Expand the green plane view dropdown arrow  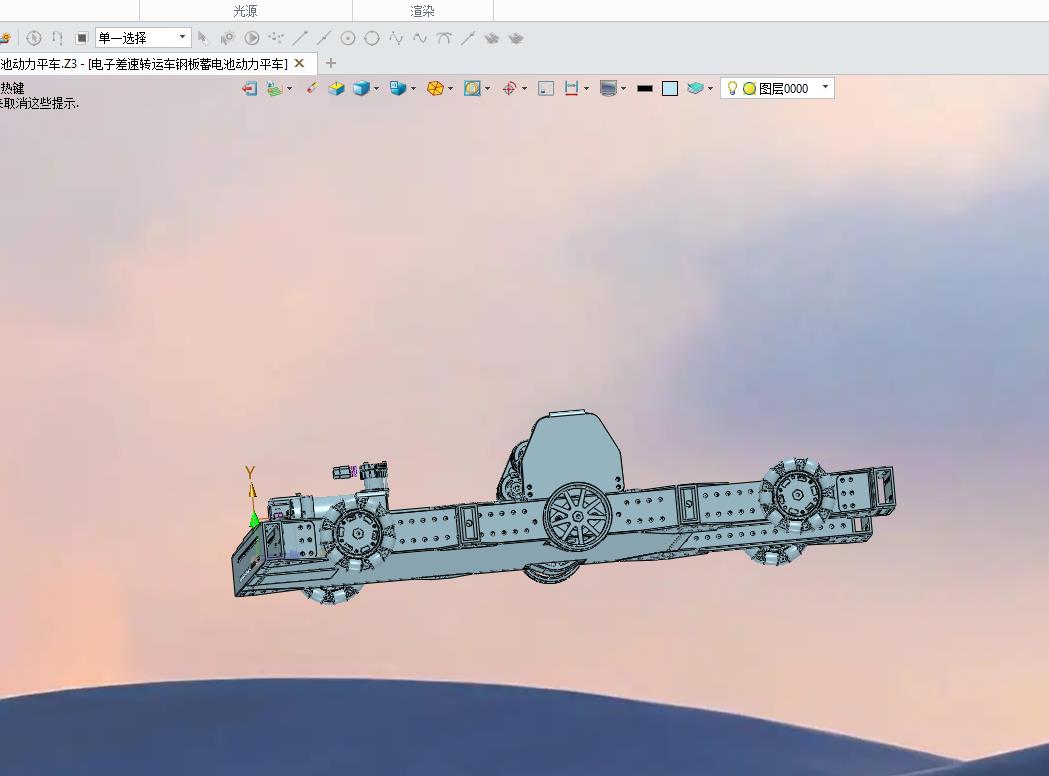(289, 88)
